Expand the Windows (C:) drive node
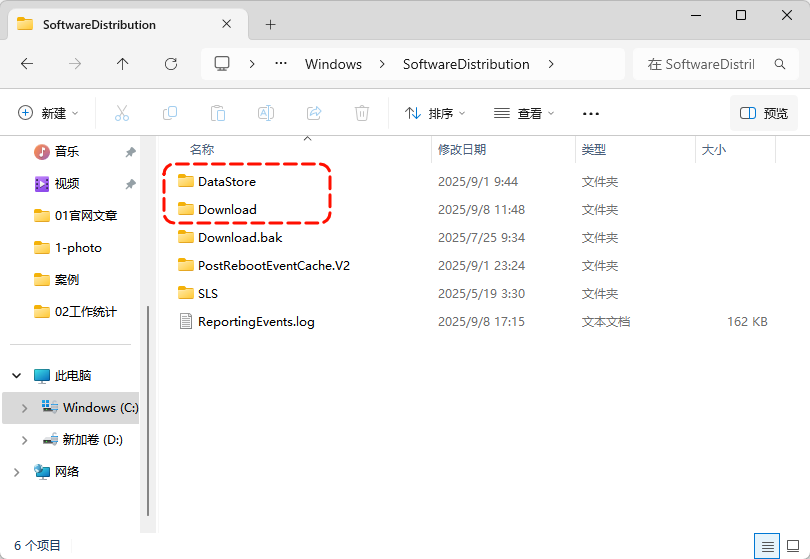Viewport: 810px width, 559px height. click(24, 408)
